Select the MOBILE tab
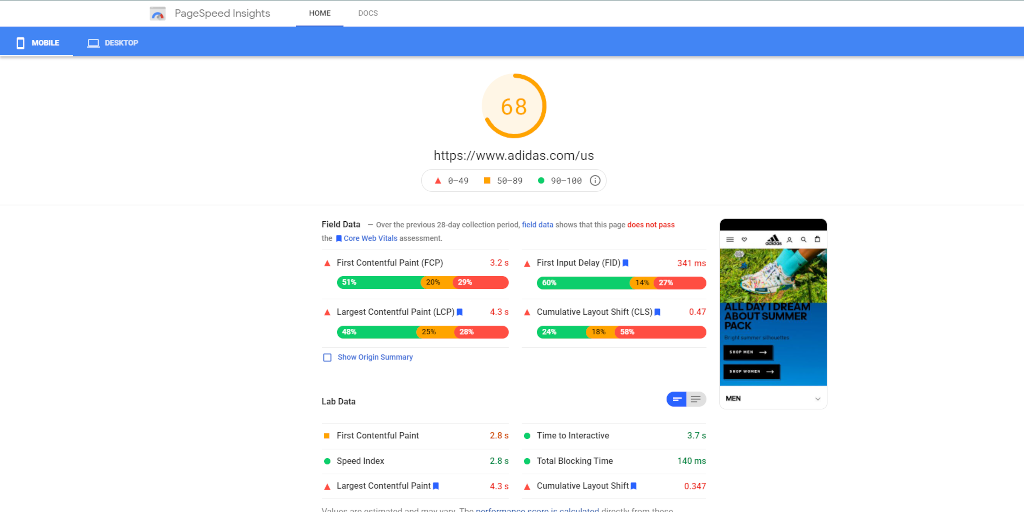1024x512 pixels. (x=37, y=43)
